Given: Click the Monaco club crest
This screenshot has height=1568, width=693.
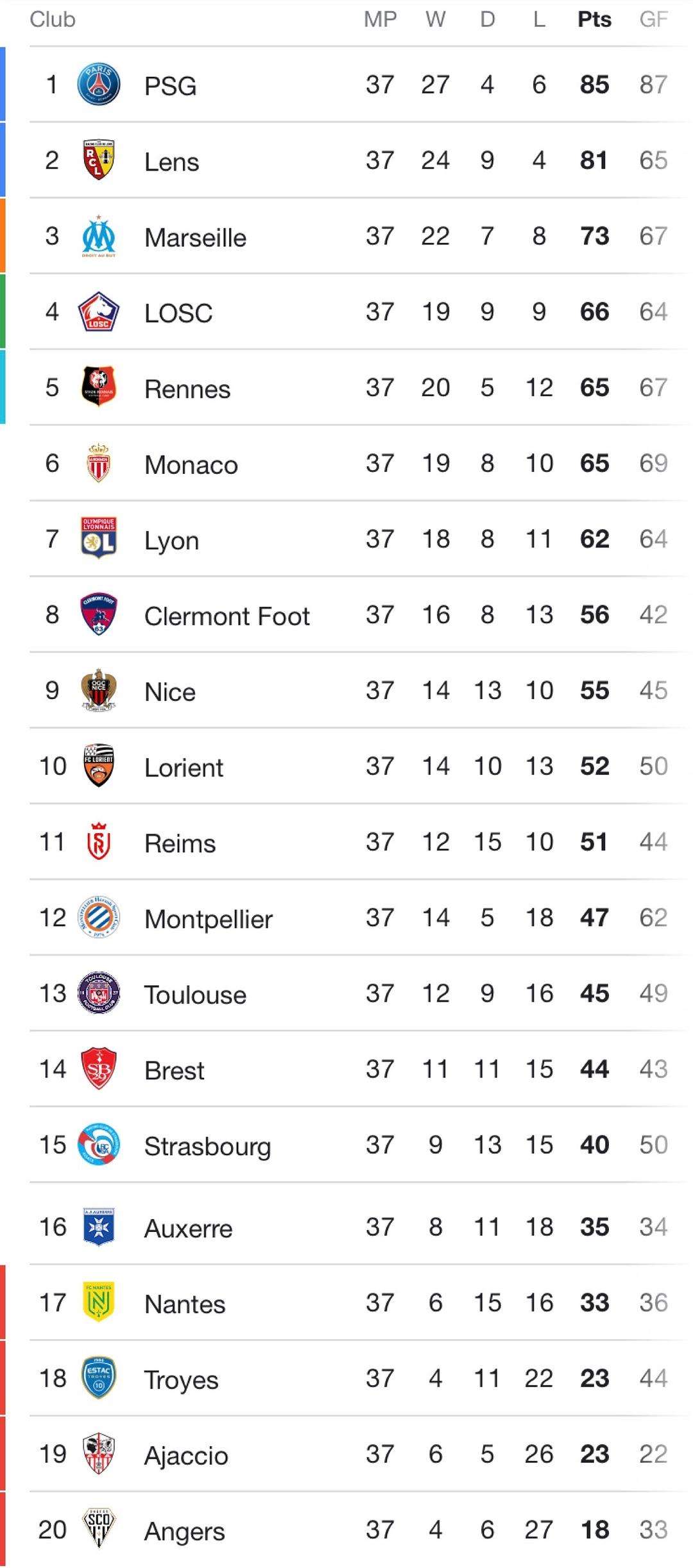Looking at the screenshot, I should click(99, 463).
